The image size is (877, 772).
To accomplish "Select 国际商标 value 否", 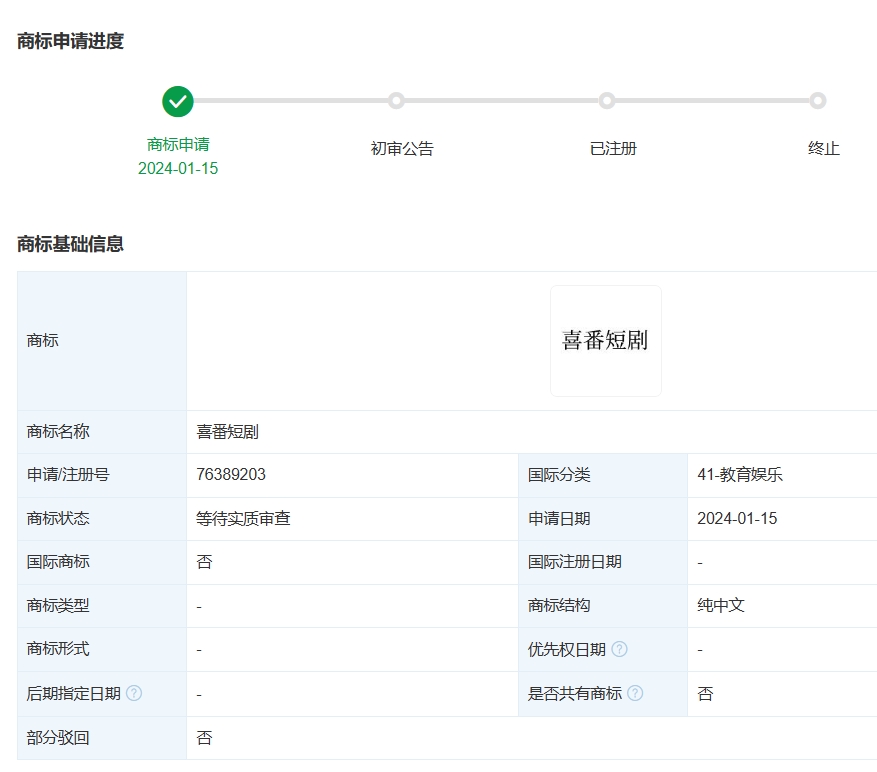I will tap(204, 562).
